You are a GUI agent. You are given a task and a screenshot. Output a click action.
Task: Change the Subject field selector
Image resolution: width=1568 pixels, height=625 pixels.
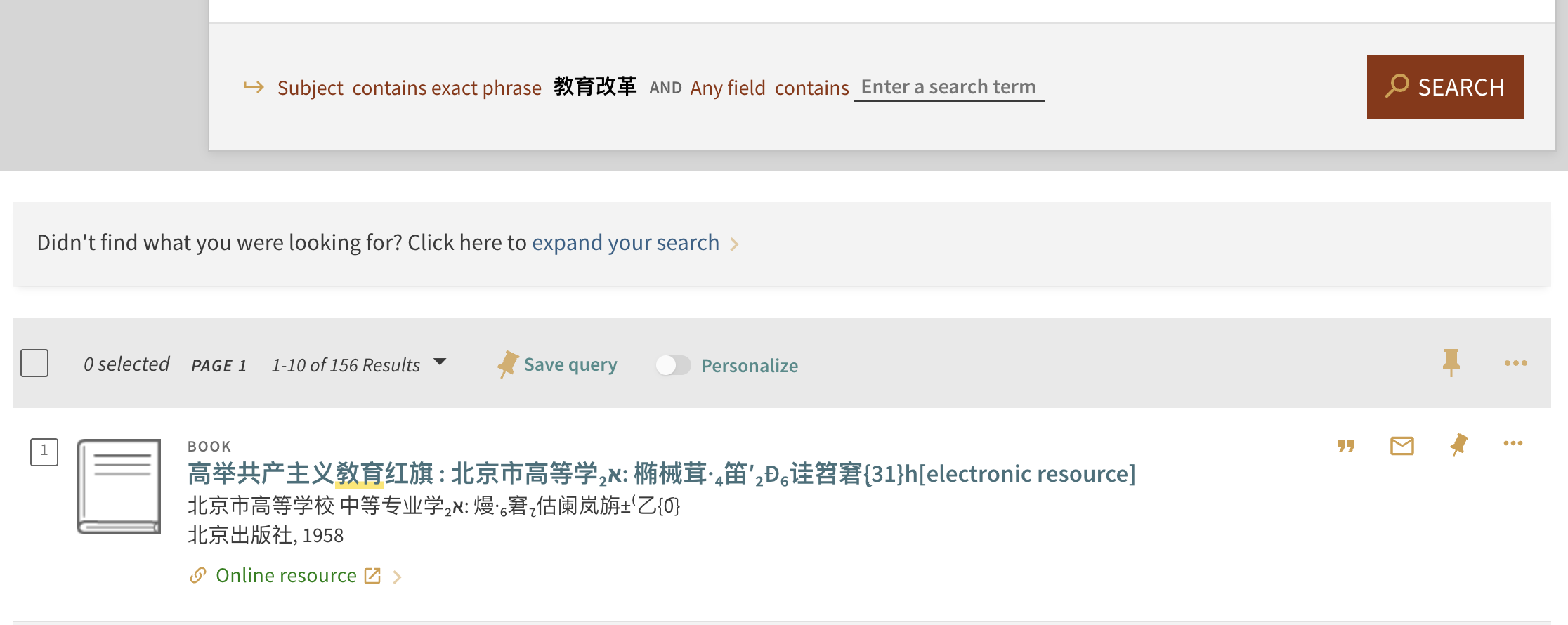click(310, 88)
